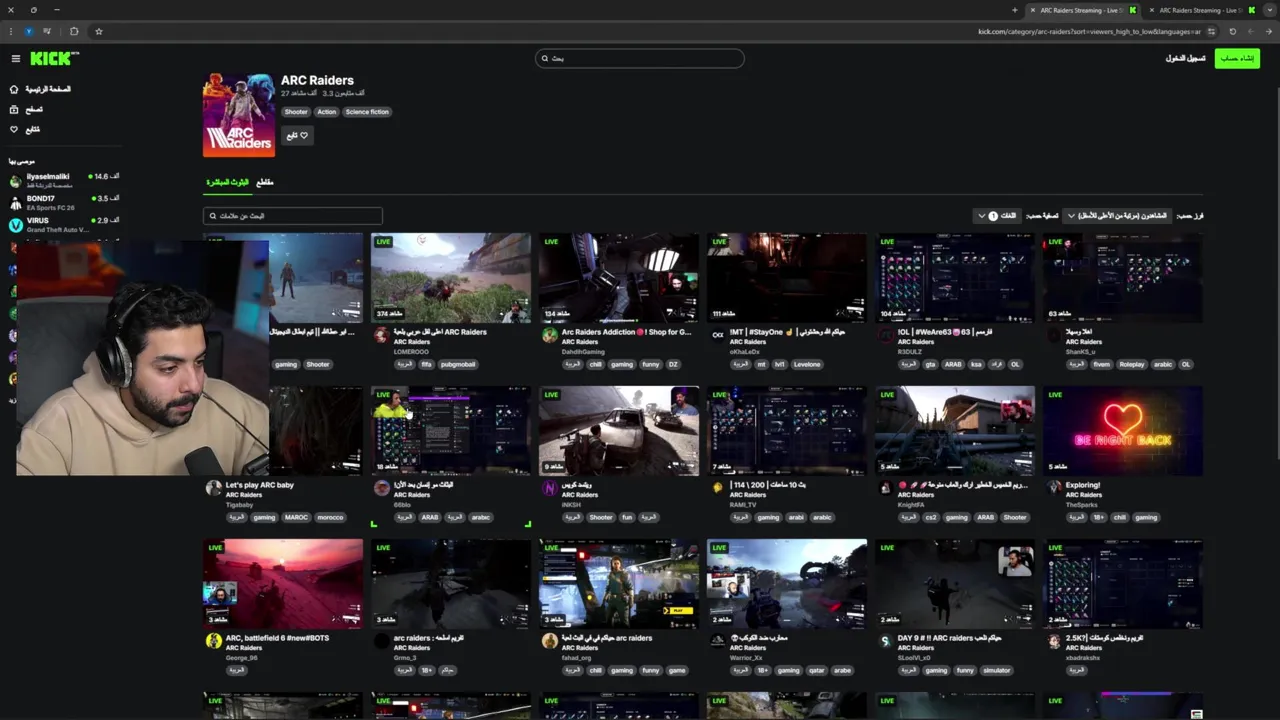Open the KnightFA stream thumbnail
This screenshot has width=1280, height=720.
click(955, 431)
